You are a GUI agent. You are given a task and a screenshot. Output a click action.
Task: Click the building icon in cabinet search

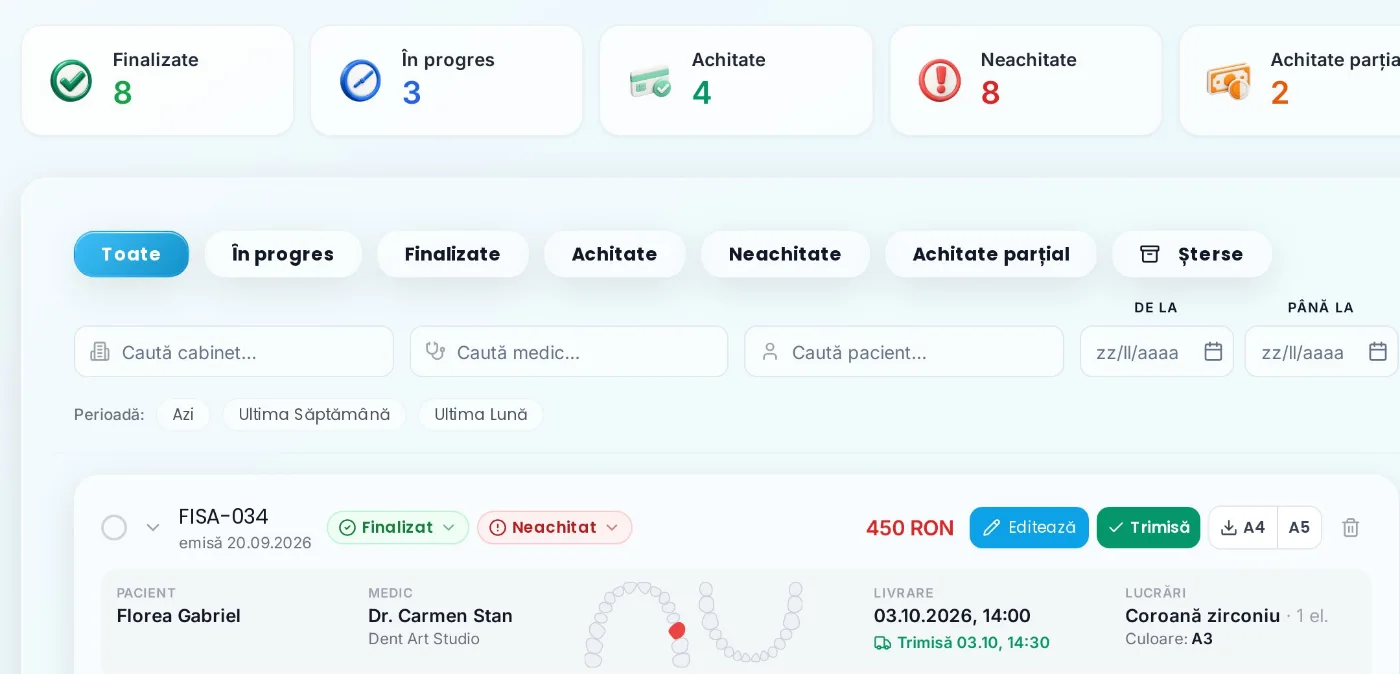100,352
